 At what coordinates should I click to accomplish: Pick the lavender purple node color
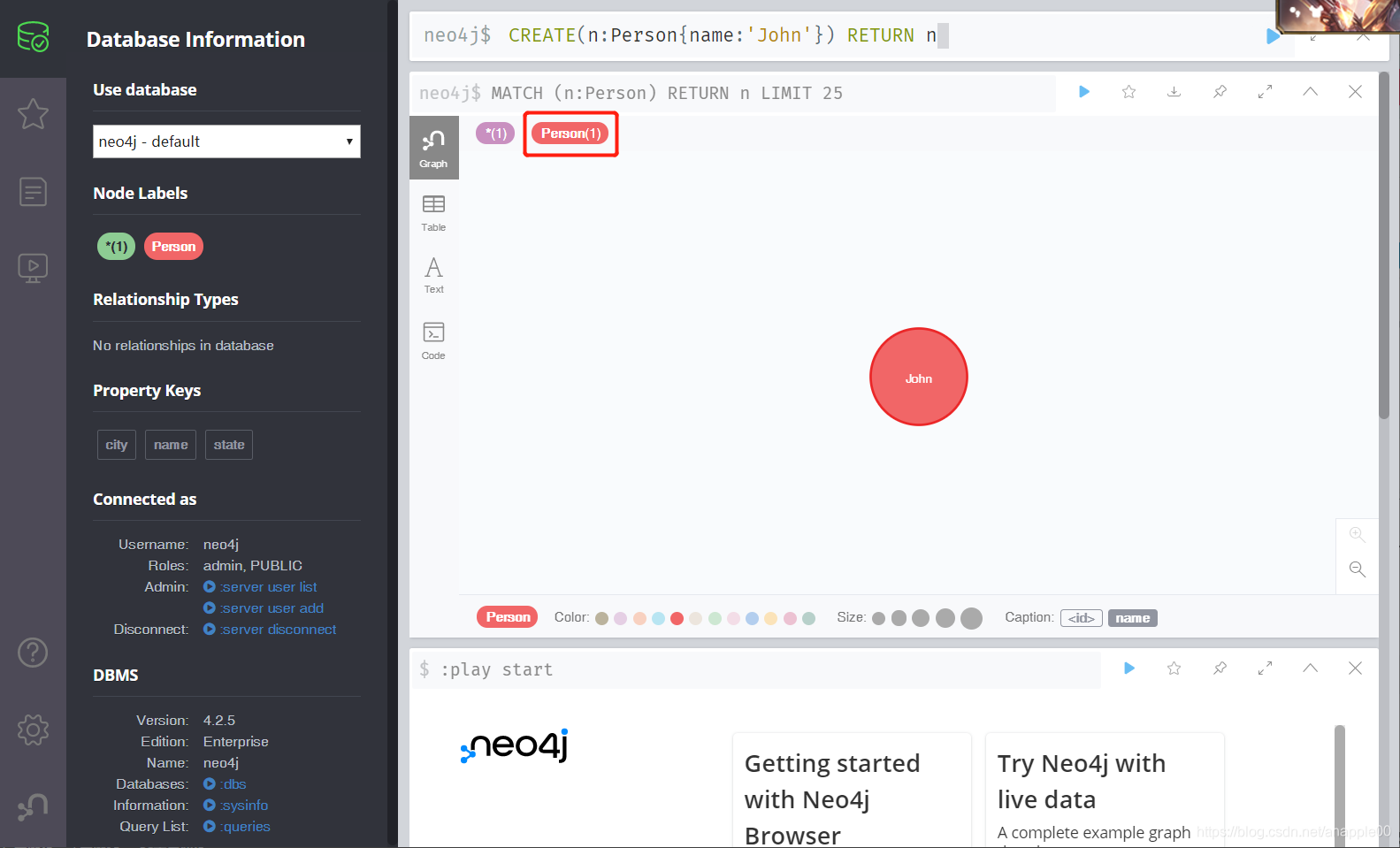(620, 618)
